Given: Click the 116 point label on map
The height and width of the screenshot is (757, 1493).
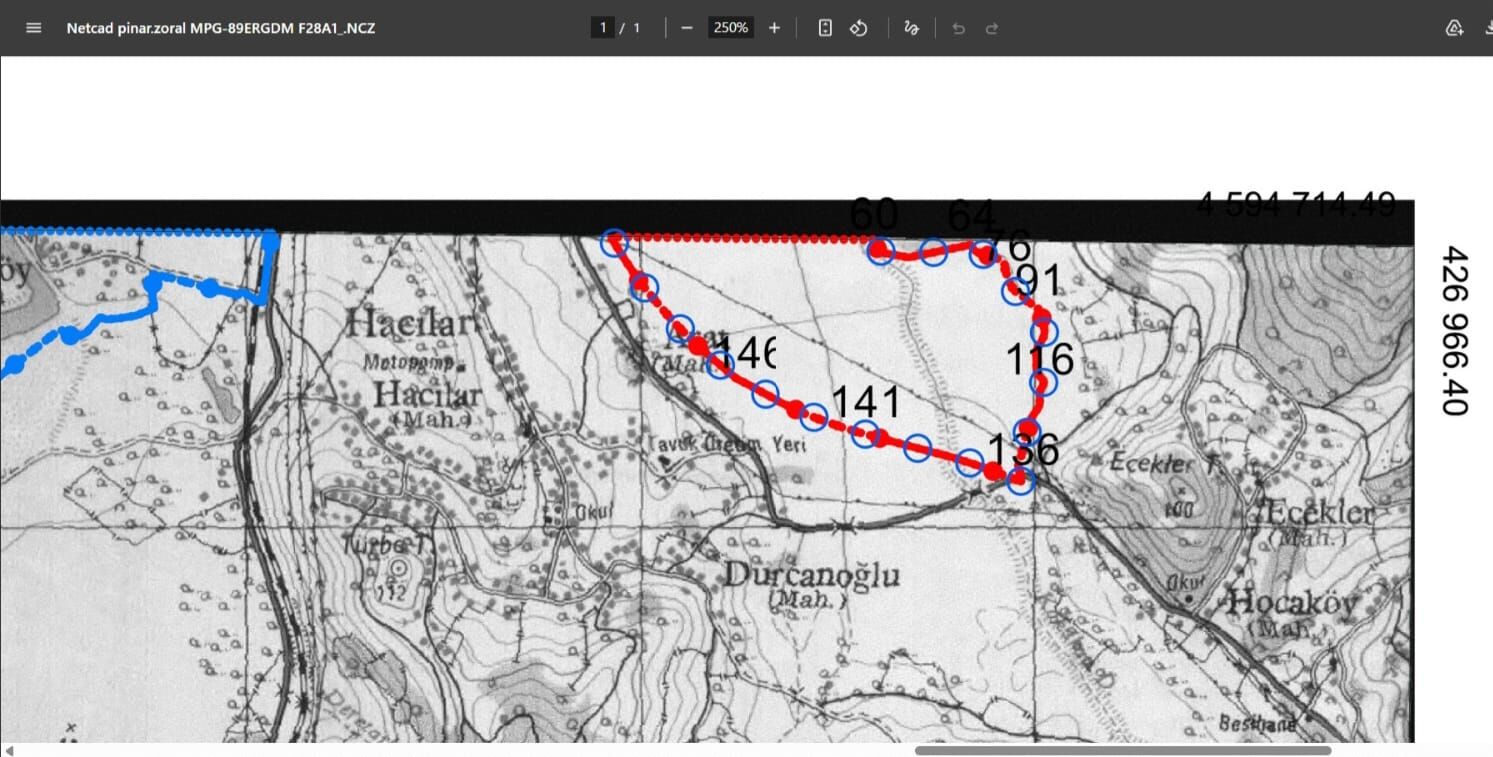Looking at the screenshot, I should [x=1039, y=359].
